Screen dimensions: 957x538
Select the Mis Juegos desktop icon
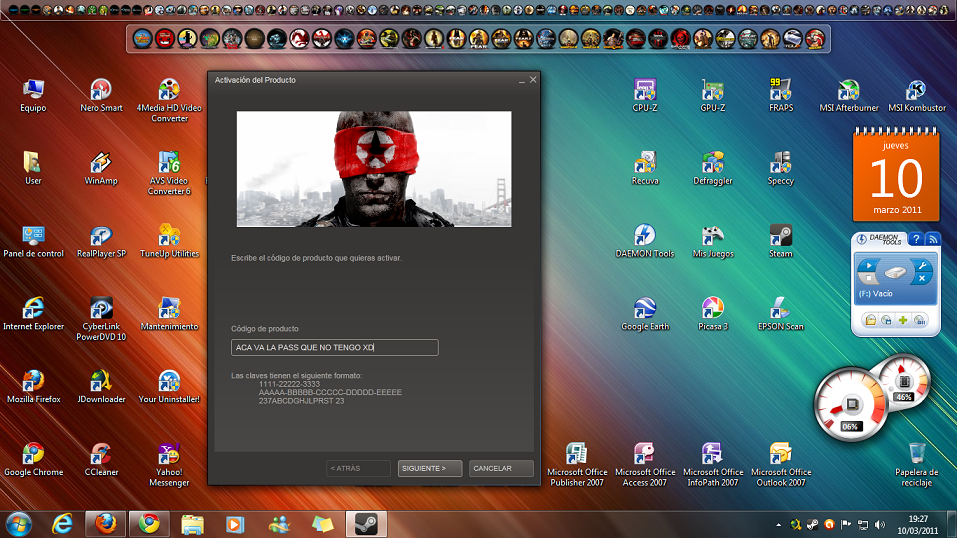[713, 242]
